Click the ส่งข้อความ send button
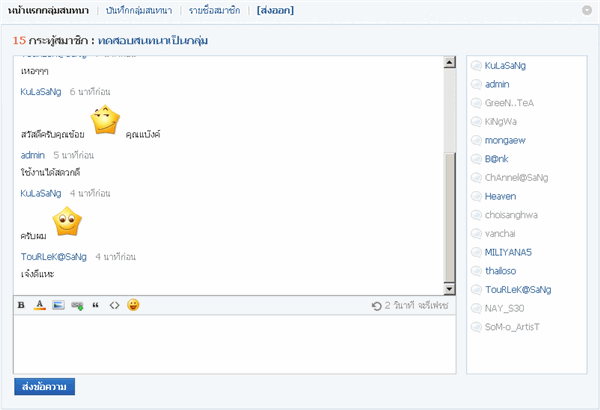The height and width of the screenshot is (410, 600). click(x=44, y=387)
